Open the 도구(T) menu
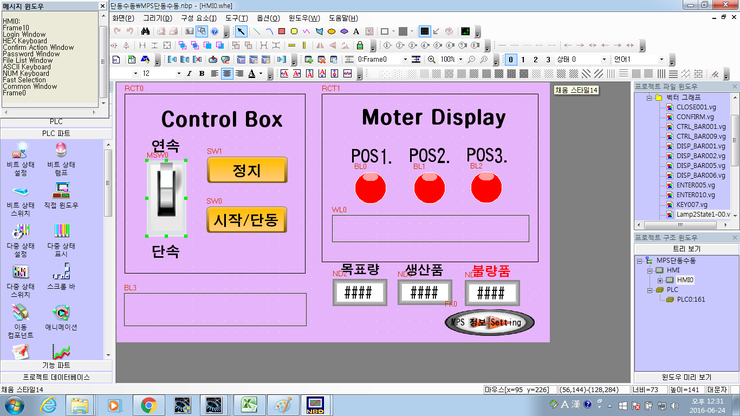The image size is (740, 416). pos(236,18)
